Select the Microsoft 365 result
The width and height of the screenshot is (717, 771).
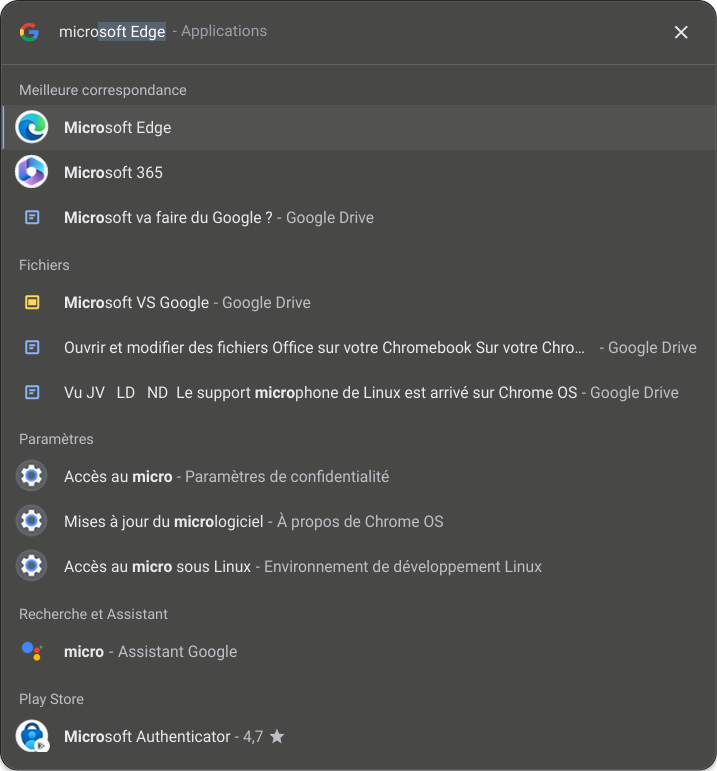(358, 172)
